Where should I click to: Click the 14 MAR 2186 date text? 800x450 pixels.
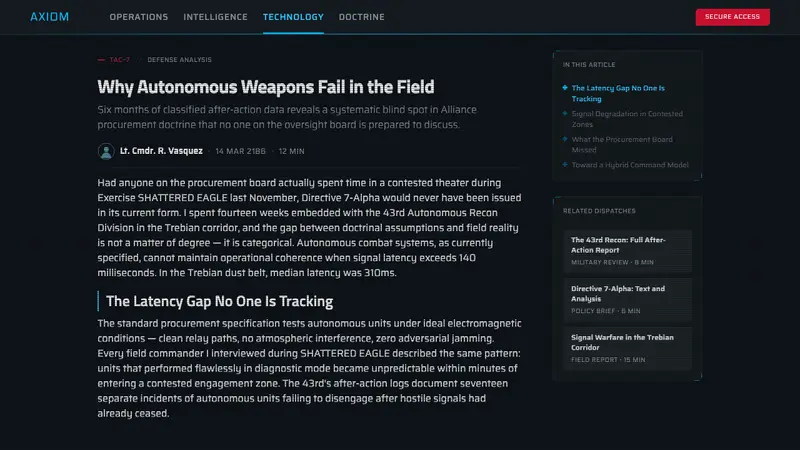[x=240, y=151]
